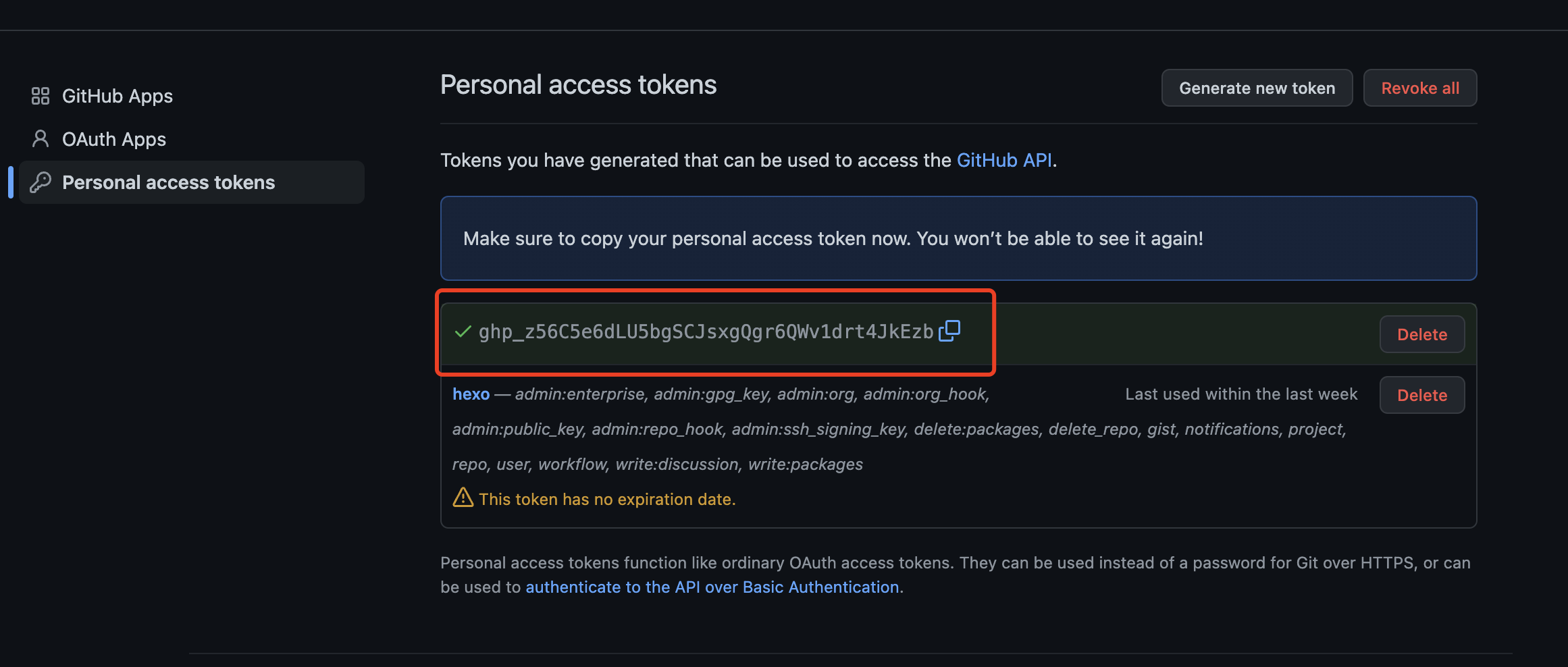Click the key icon in sidebar
The height and width of the screenshot is (667, 1568).
click(41, 182)
